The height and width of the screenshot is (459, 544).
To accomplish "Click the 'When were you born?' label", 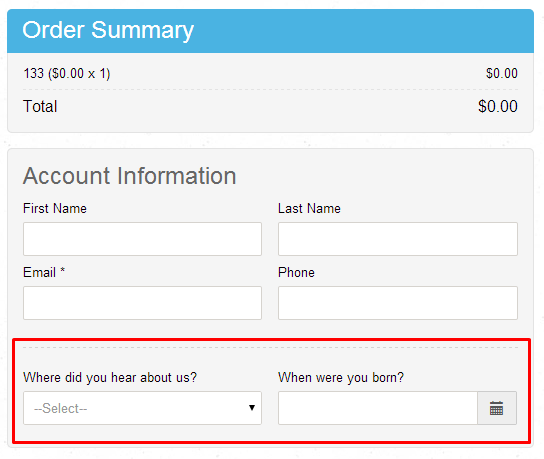I will point(341,377).
